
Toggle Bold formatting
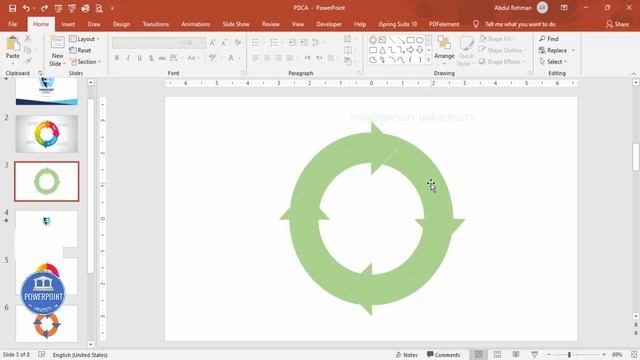(x=117, y=58)
